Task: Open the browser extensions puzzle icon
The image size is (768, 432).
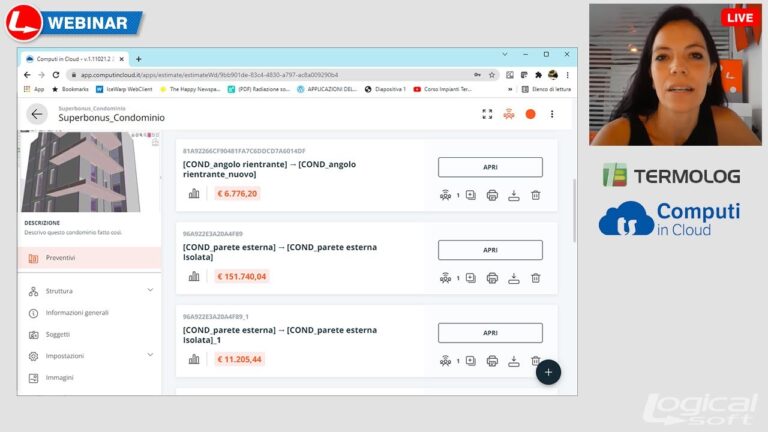Action: (538, 75)
